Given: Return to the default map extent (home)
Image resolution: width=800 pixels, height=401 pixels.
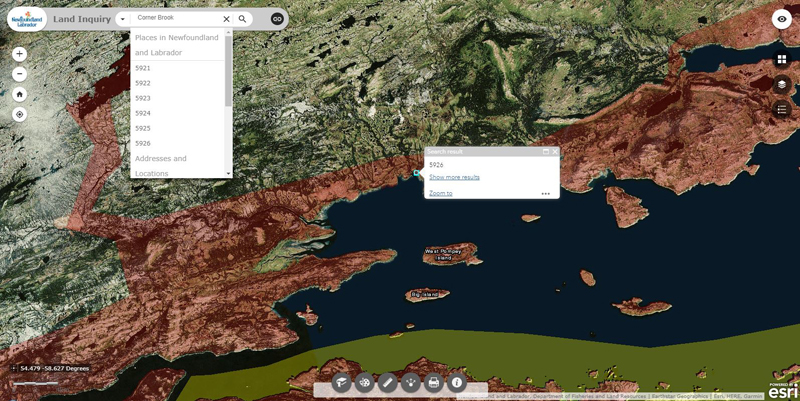Looking at the screenshot, I should click(x=19, y=94).
